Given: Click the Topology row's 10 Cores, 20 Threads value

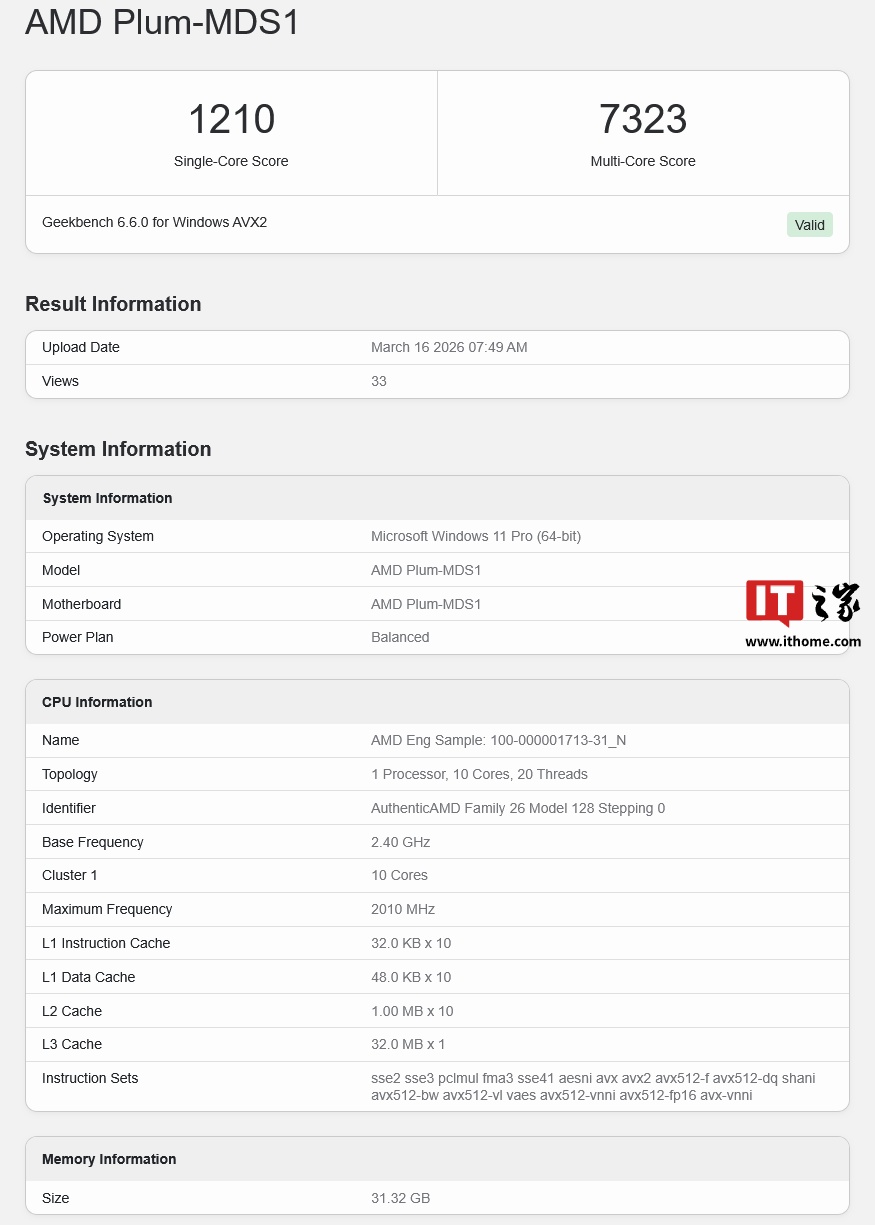Looking at the screenshot, I should pyautogui.click(x=479, y=774).
